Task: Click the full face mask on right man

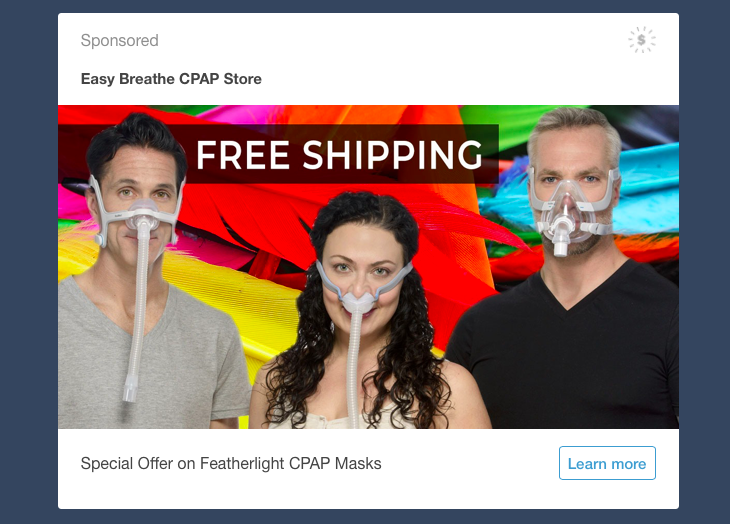Action: coord(571,209)
